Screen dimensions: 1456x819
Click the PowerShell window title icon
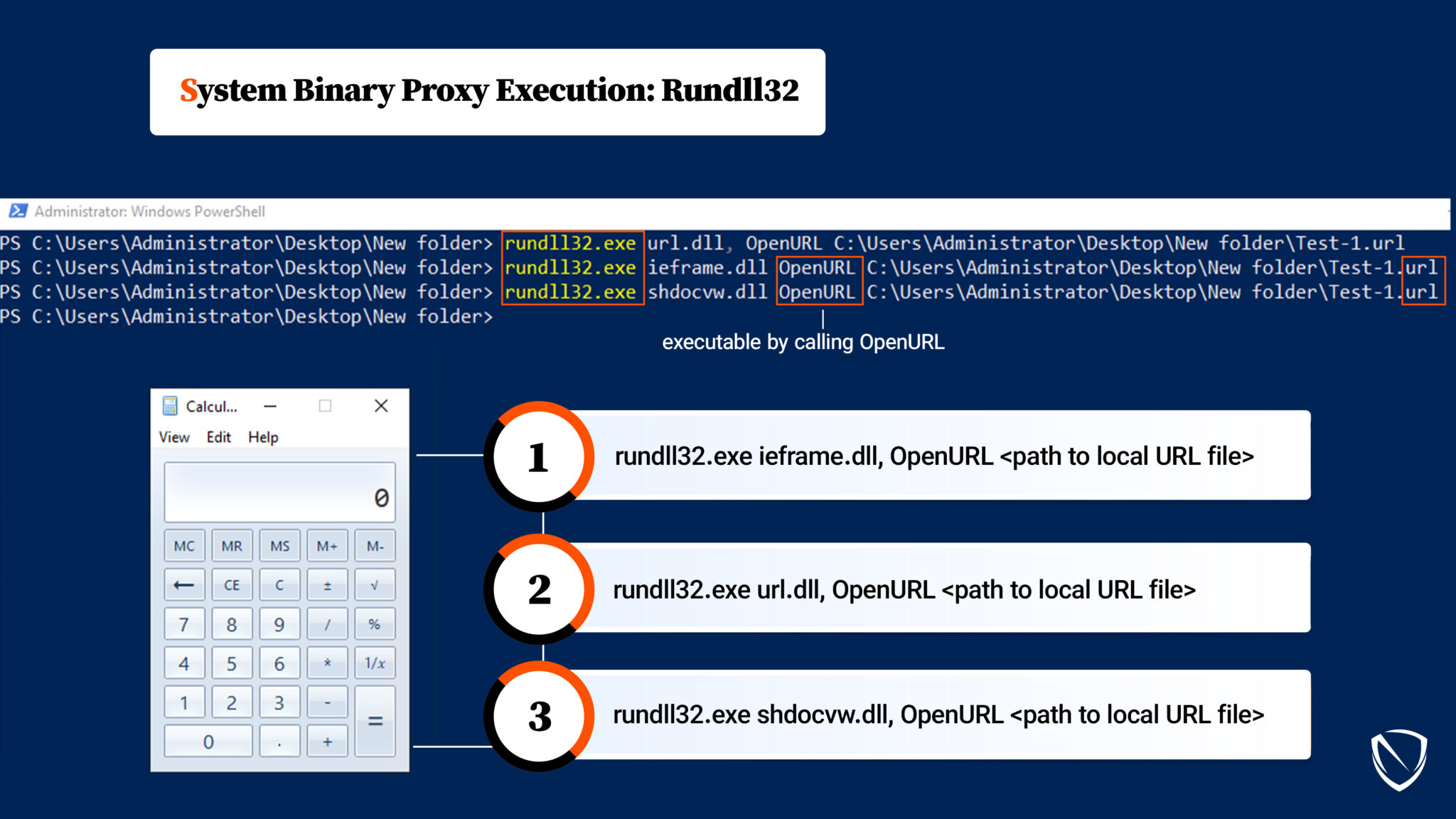tap(18, 211)
